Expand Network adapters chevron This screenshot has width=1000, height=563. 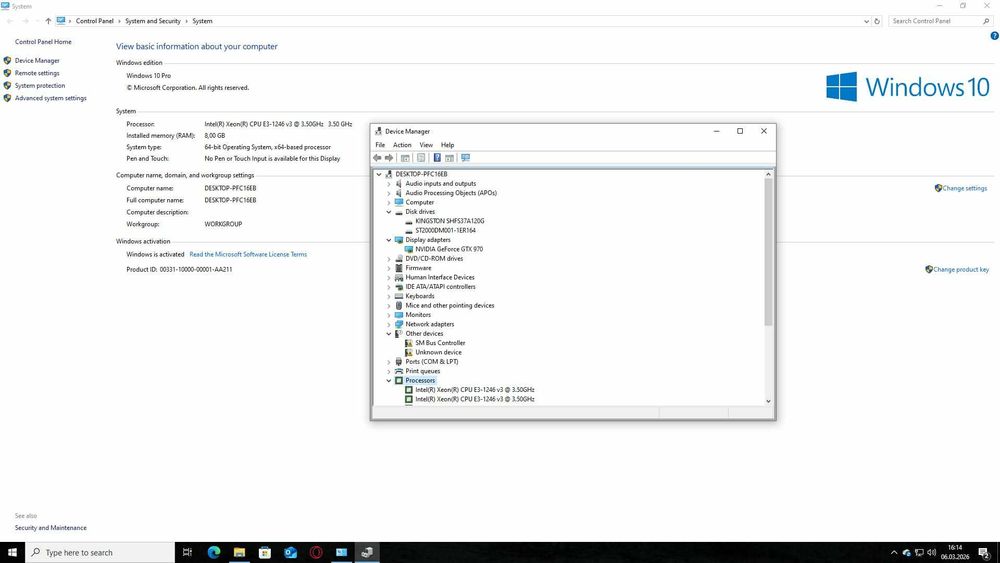388,325
